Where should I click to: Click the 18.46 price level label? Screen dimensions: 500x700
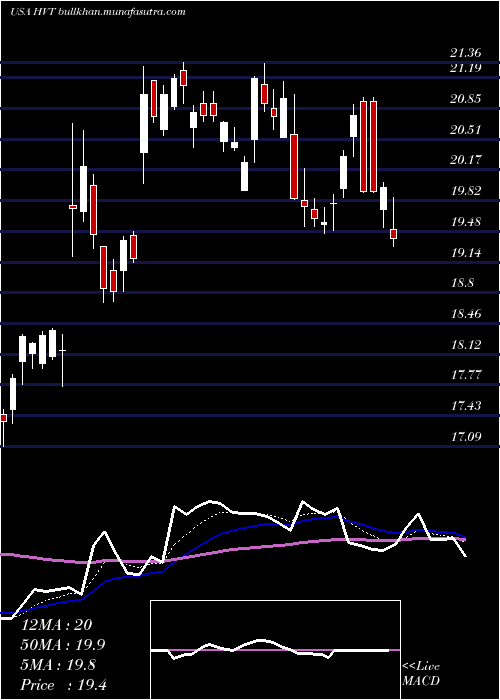point(466,314)
